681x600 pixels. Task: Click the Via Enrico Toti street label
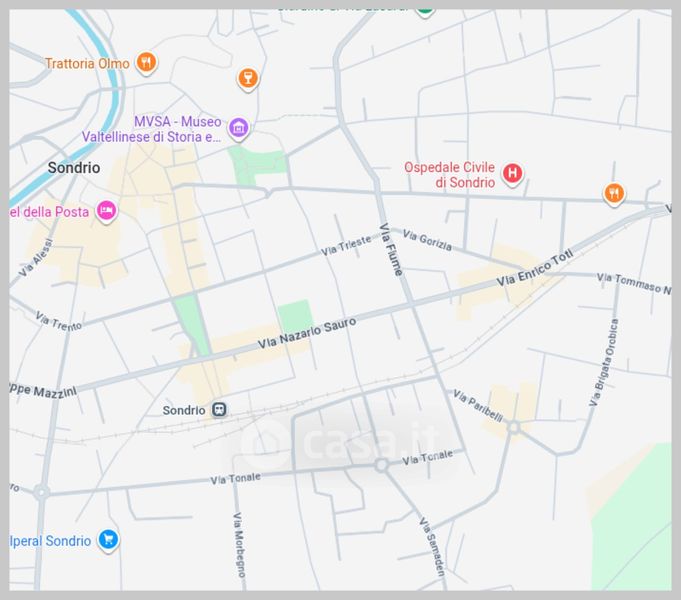tap(537, 275)
